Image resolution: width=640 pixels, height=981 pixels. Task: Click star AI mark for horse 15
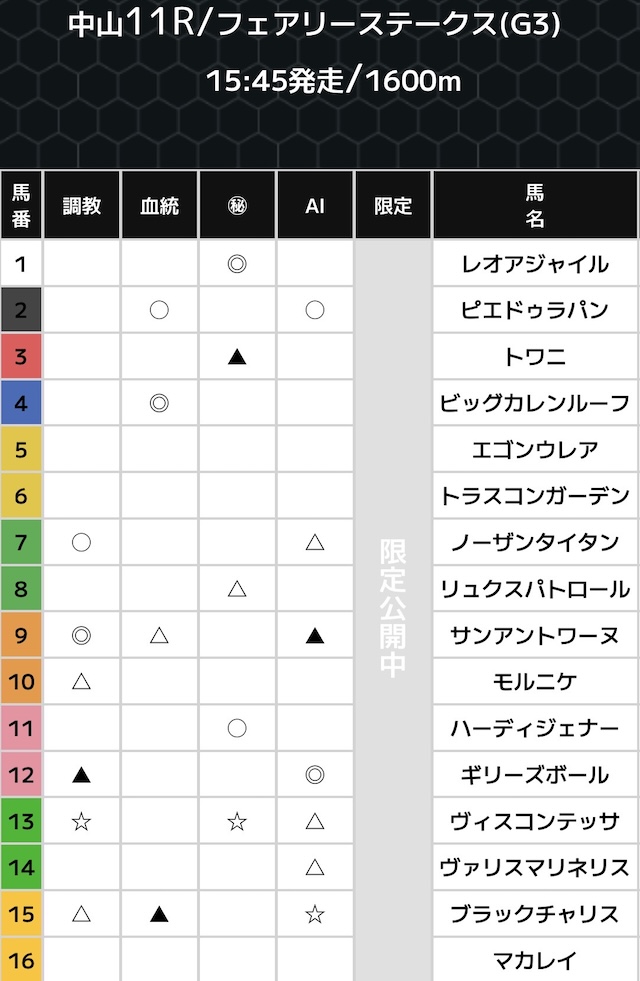click(315, 914)
